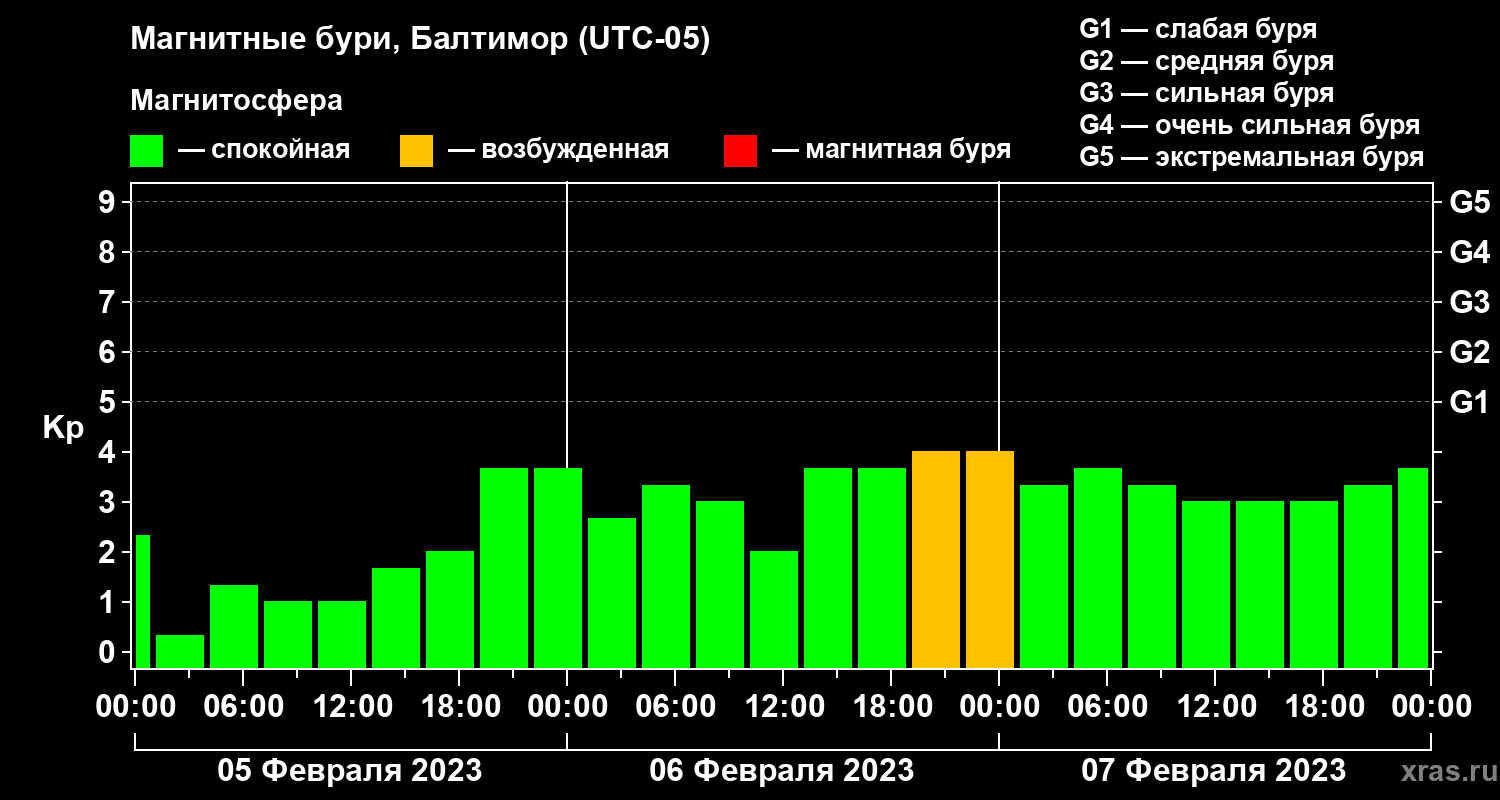
Task: Click the 'Kp' axis label
Action: [x=63, y=428]
